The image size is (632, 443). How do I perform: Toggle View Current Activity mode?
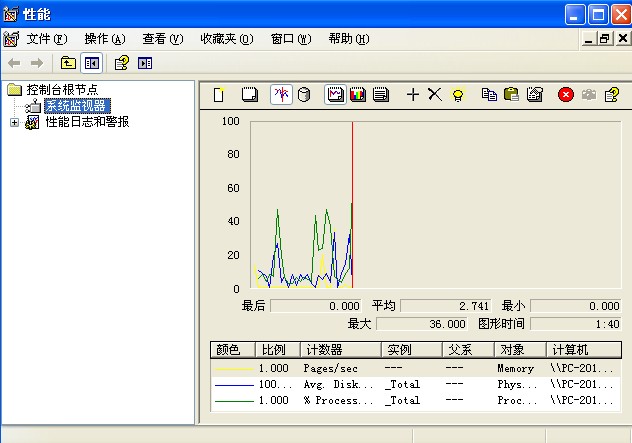coord(281,94)
